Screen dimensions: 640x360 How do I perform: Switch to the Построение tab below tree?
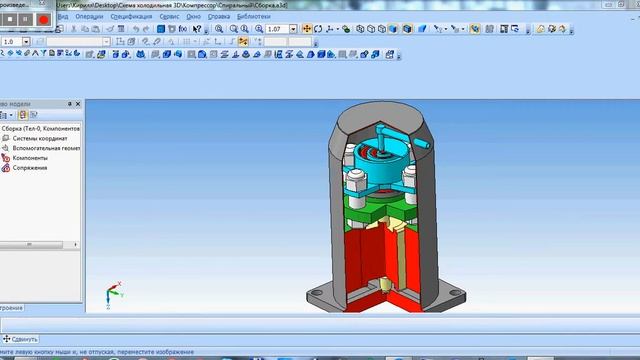pos(11,308)
